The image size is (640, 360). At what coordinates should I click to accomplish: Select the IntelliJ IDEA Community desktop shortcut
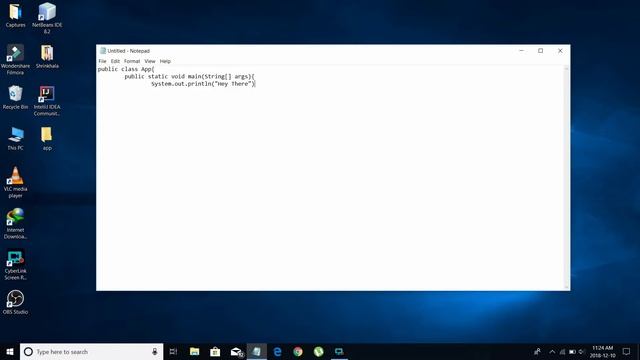click(47, 100)
